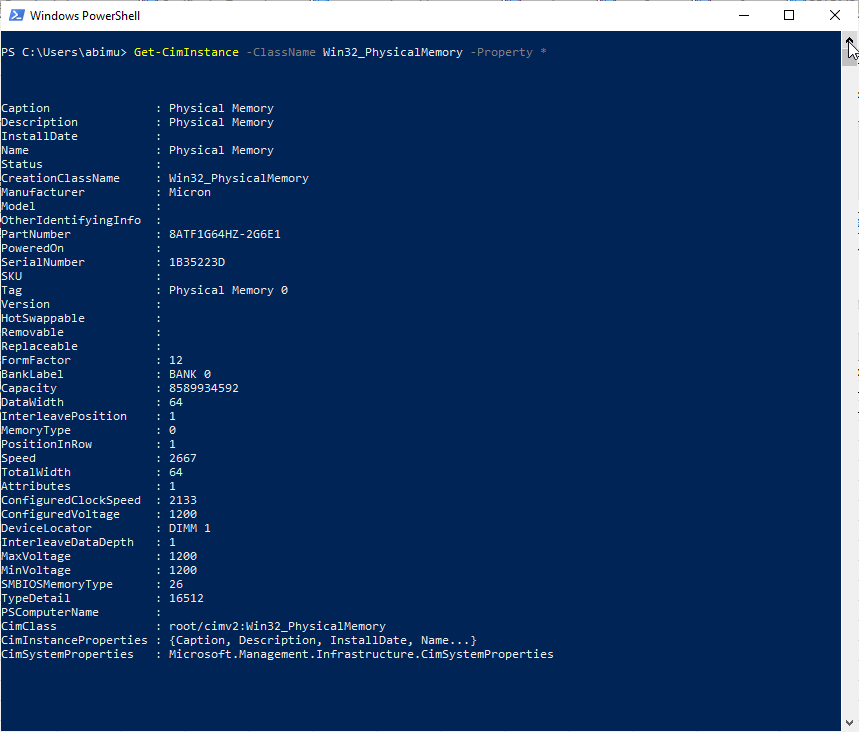Click the Capacity value 8589934592
Screen dimensions: 859x732
tap(203, 388)
